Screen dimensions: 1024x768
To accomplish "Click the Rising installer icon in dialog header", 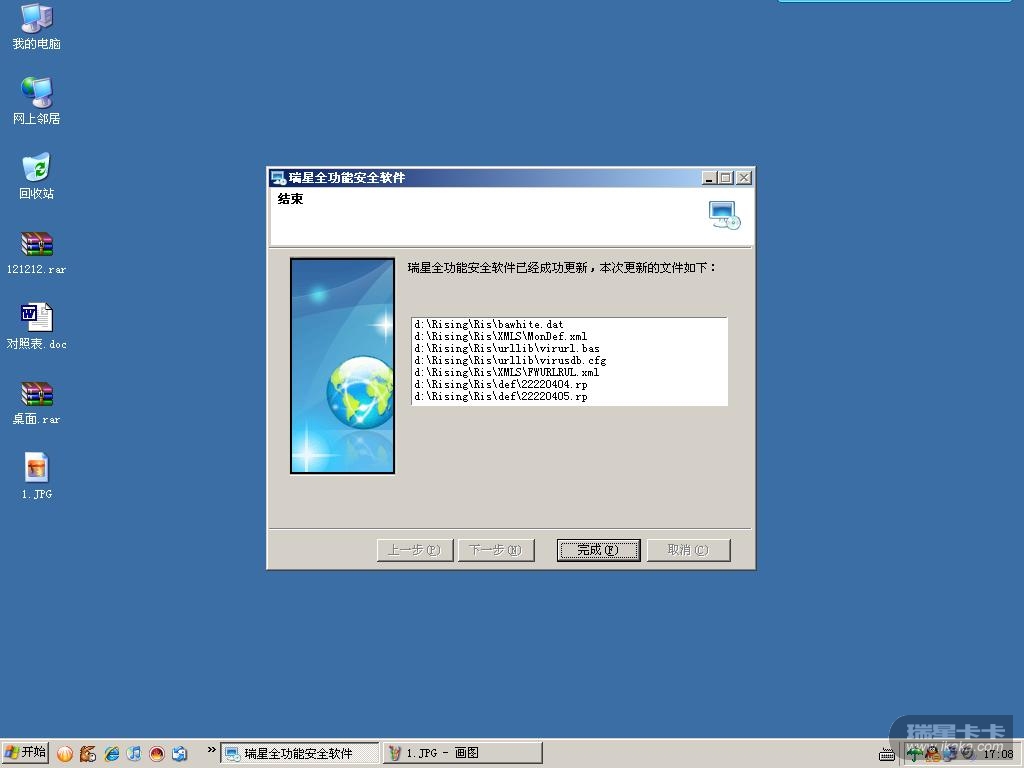I will pyautogui.click(x=724, y=215).
